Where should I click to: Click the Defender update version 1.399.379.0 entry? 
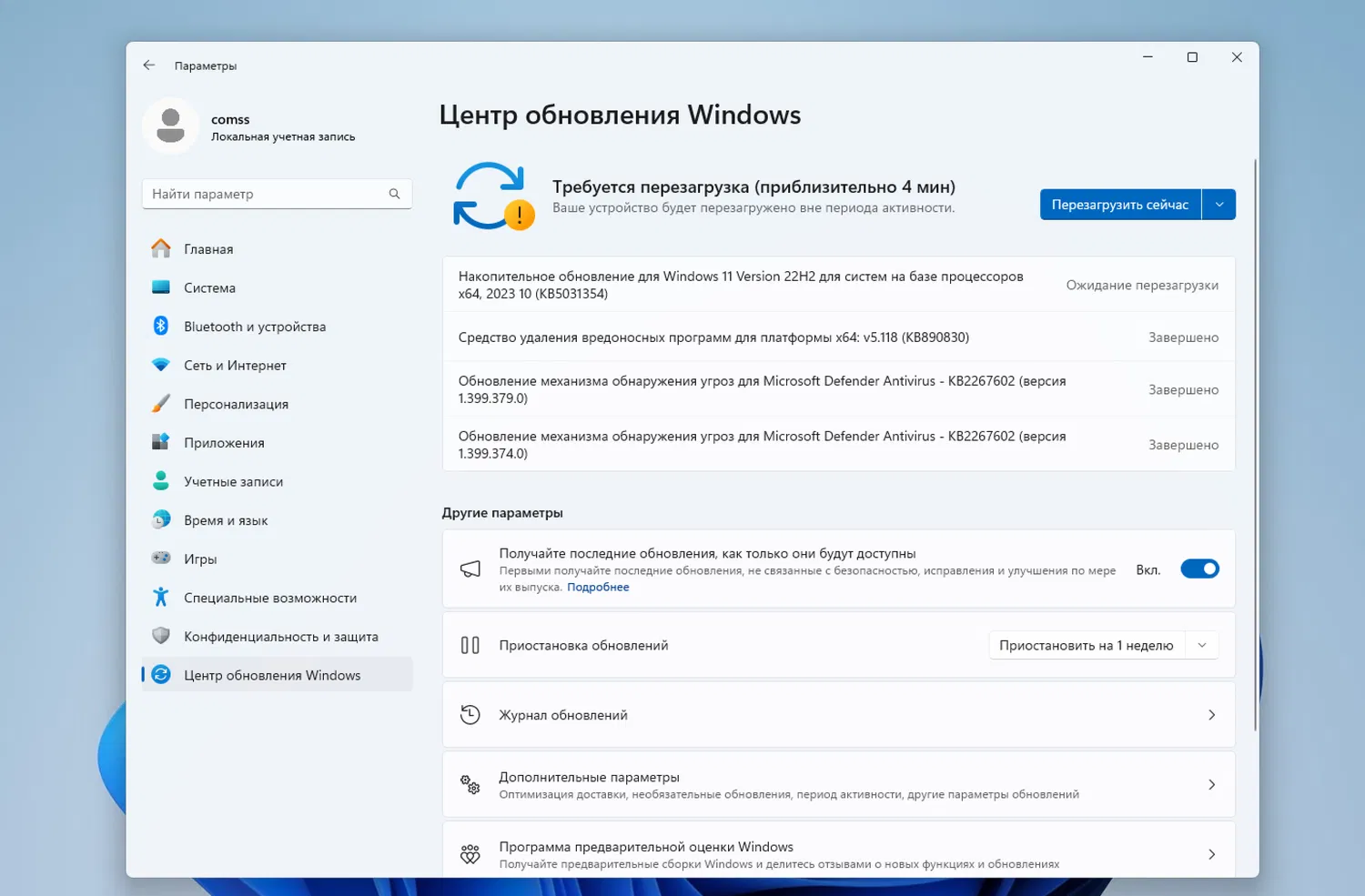tap(838, 389)
